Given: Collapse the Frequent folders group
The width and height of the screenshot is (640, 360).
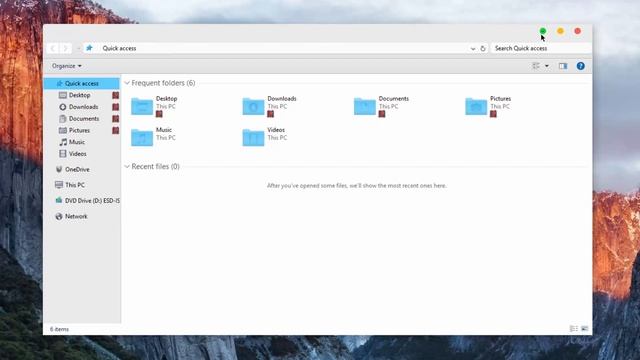Looking at the screenshot, I should [127, 83].
